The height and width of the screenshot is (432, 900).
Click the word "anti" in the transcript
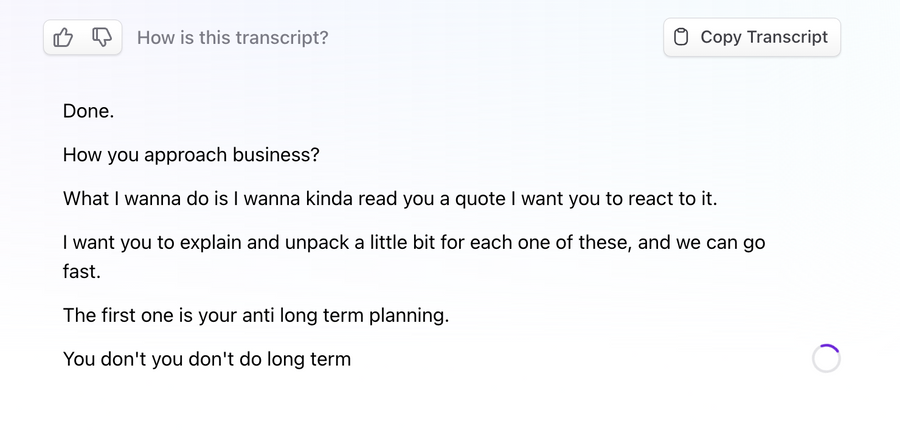click(259, 315)
